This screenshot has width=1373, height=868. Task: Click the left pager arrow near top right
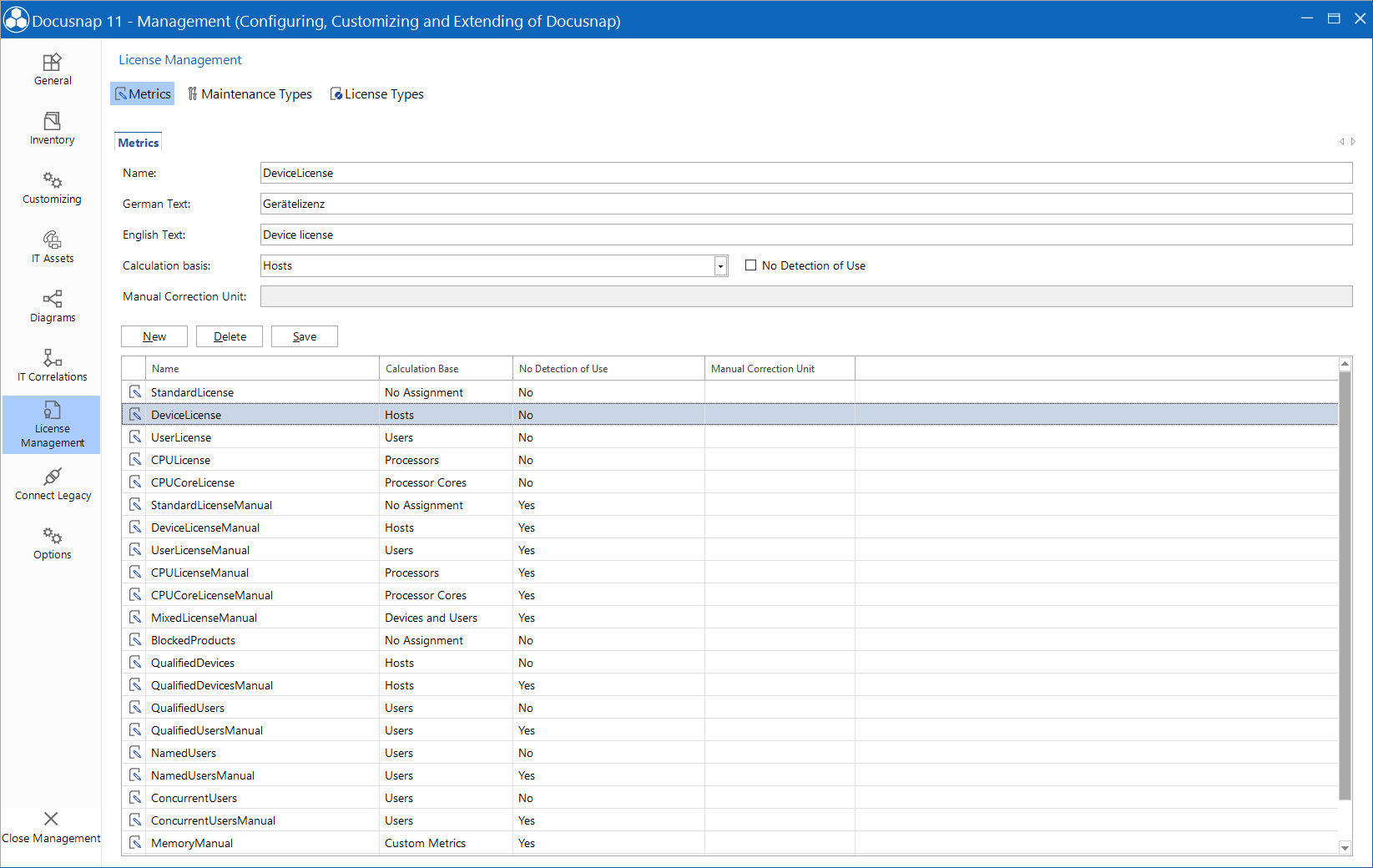pos(1341,142)
